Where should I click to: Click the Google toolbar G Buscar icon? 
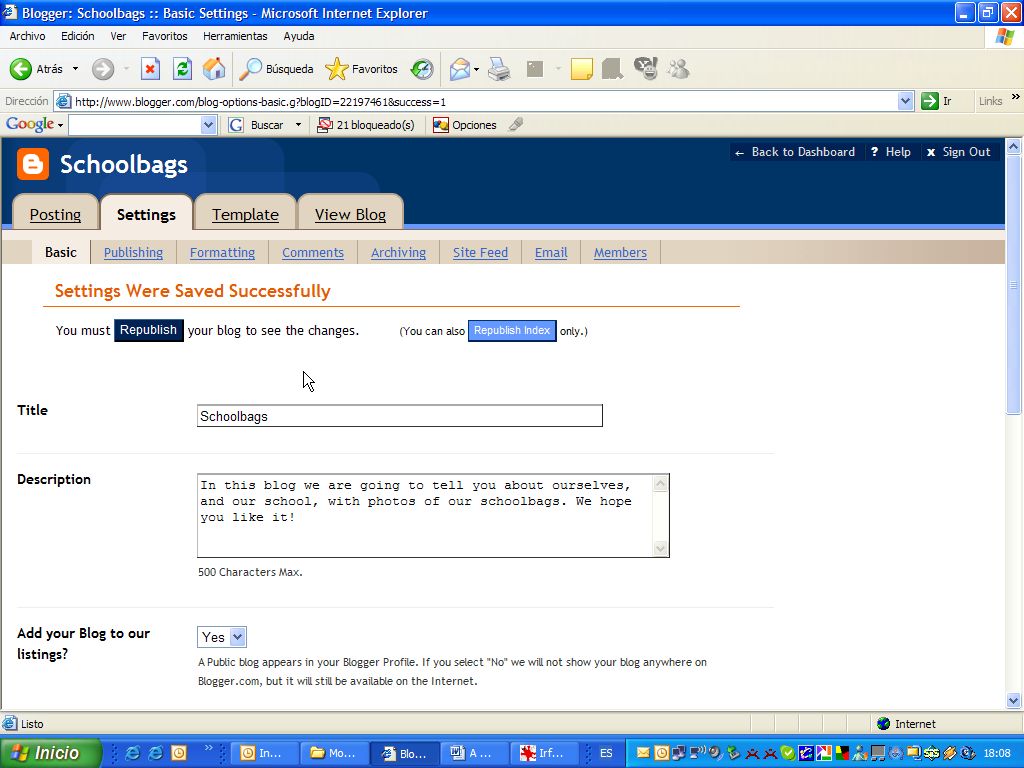(236, 125)
